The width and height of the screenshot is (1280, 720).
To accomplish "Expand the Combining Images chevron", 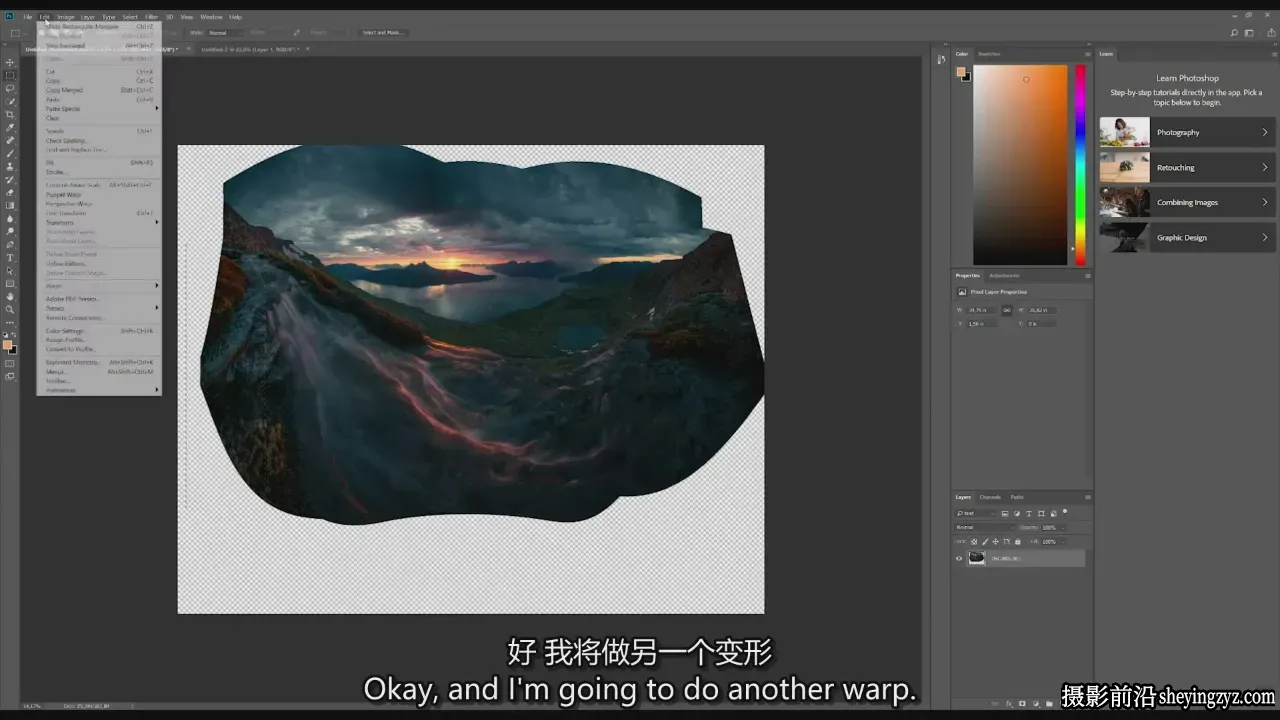I will point(1265,202).
